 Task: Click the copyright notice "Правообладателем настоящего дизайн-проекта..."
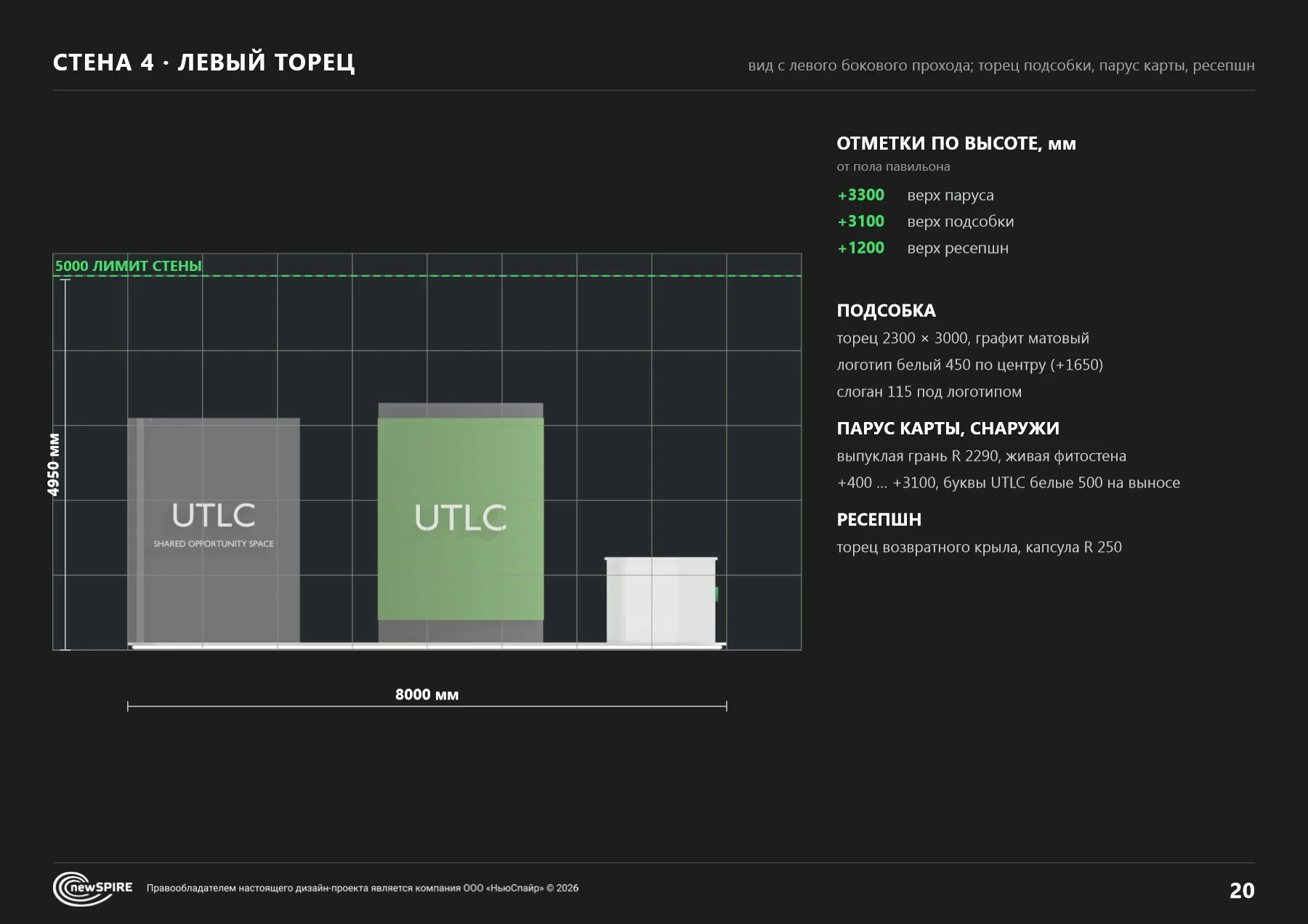pos(363,888)
